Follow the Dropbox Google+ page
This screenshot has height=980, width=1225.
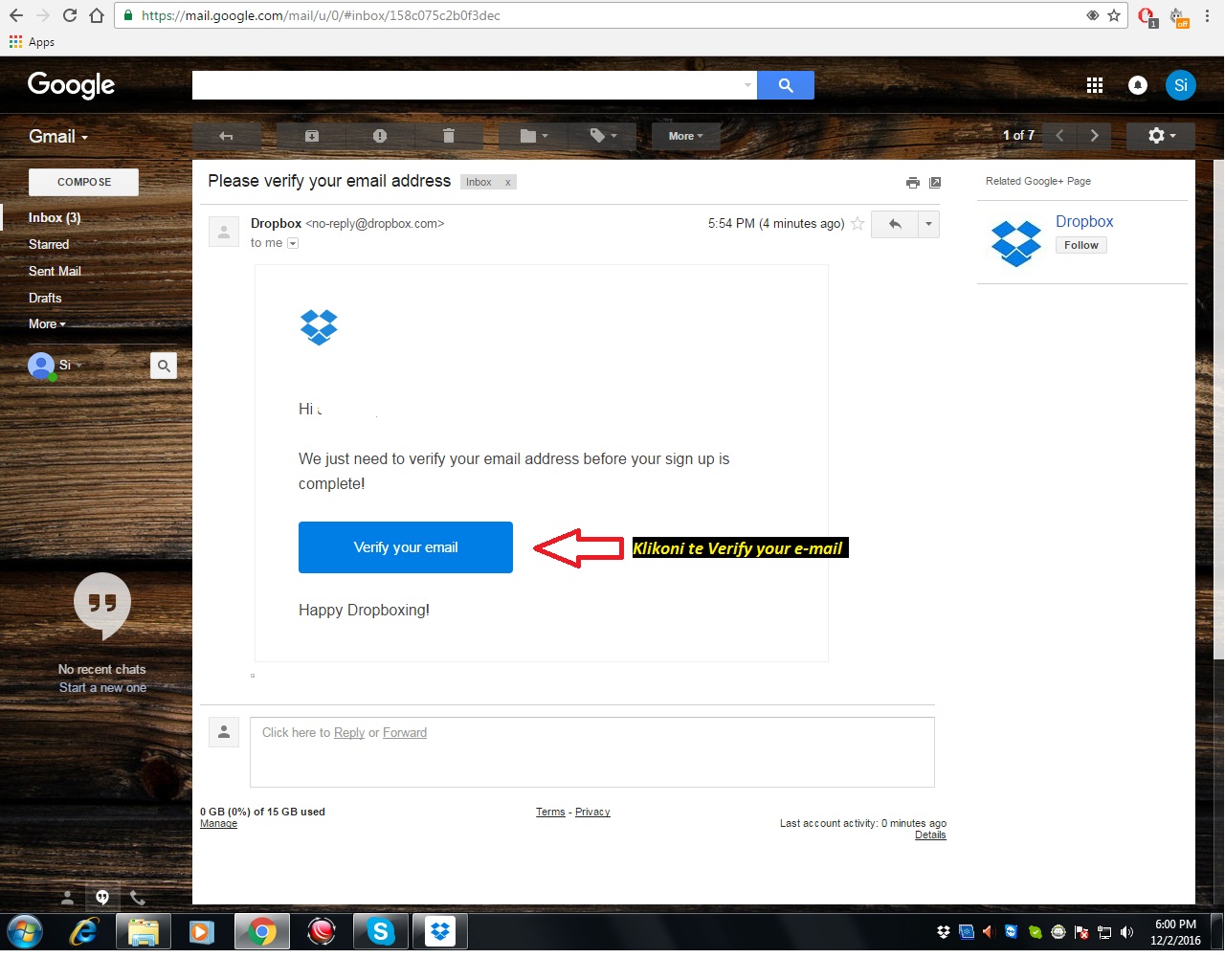(x=1081, y=245)
